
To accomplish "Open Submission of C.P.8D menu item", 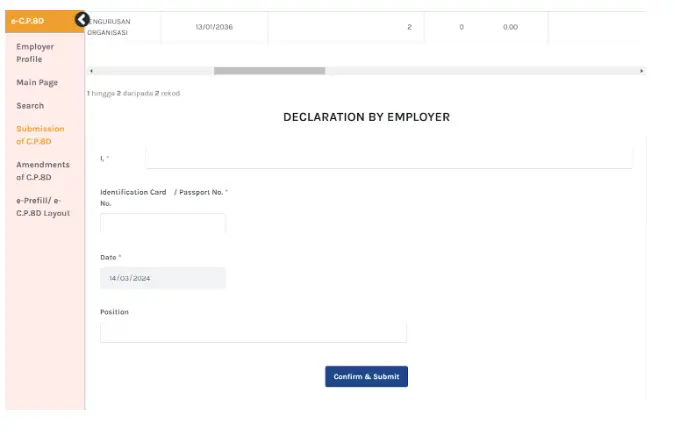I will click(40, 135).
